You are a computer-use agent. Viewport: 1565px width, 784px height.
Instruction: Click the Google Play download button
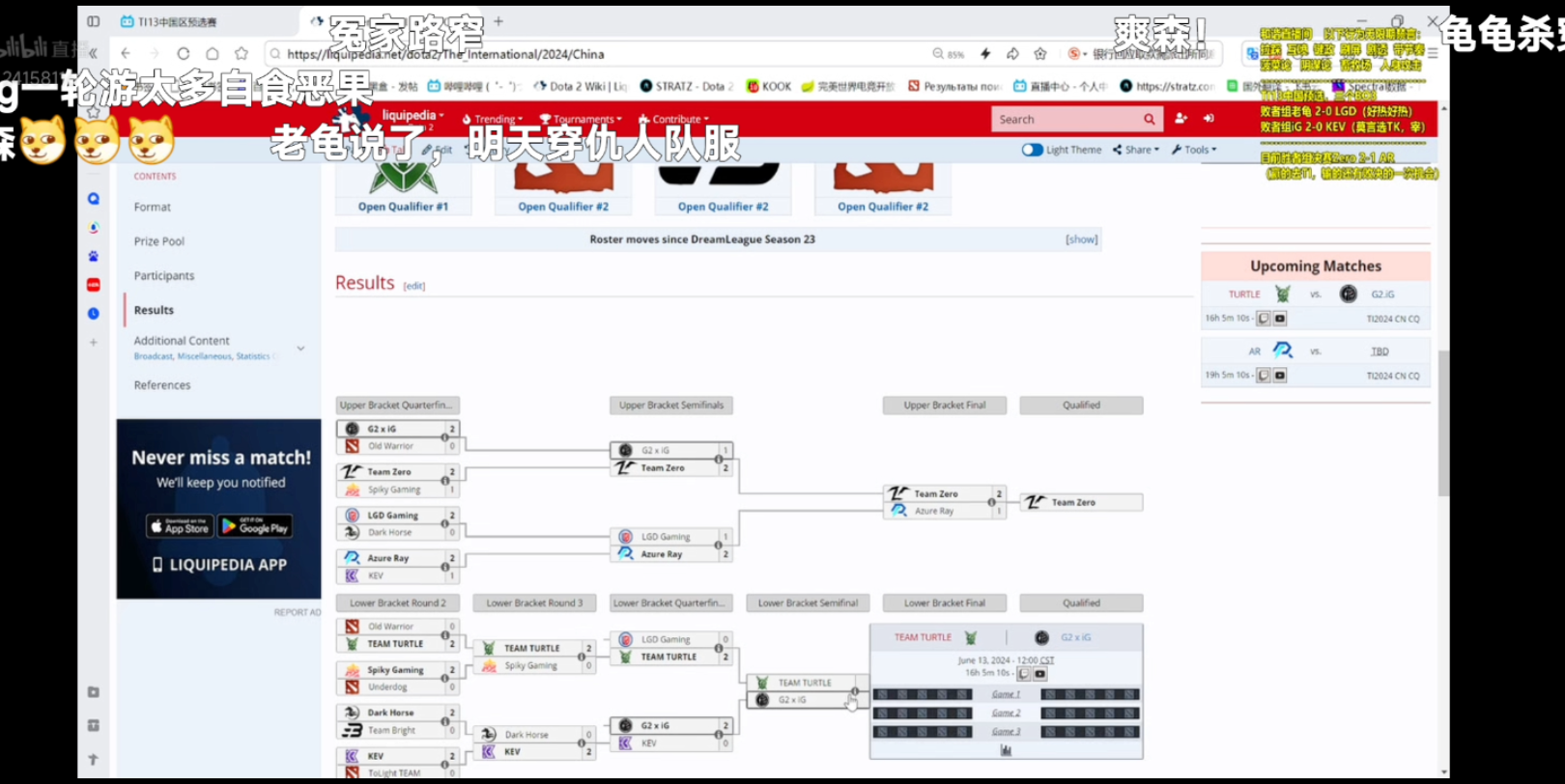point(256,526)
